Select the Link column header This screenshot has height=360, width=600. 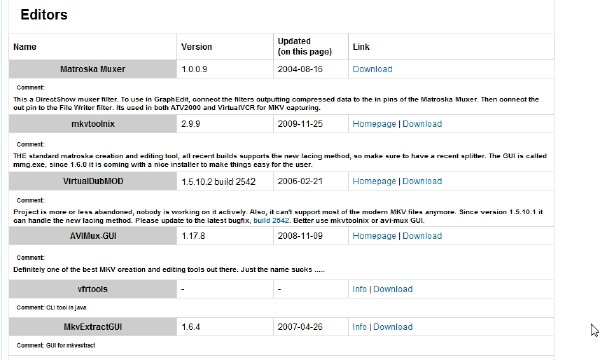tap(361, 47)
